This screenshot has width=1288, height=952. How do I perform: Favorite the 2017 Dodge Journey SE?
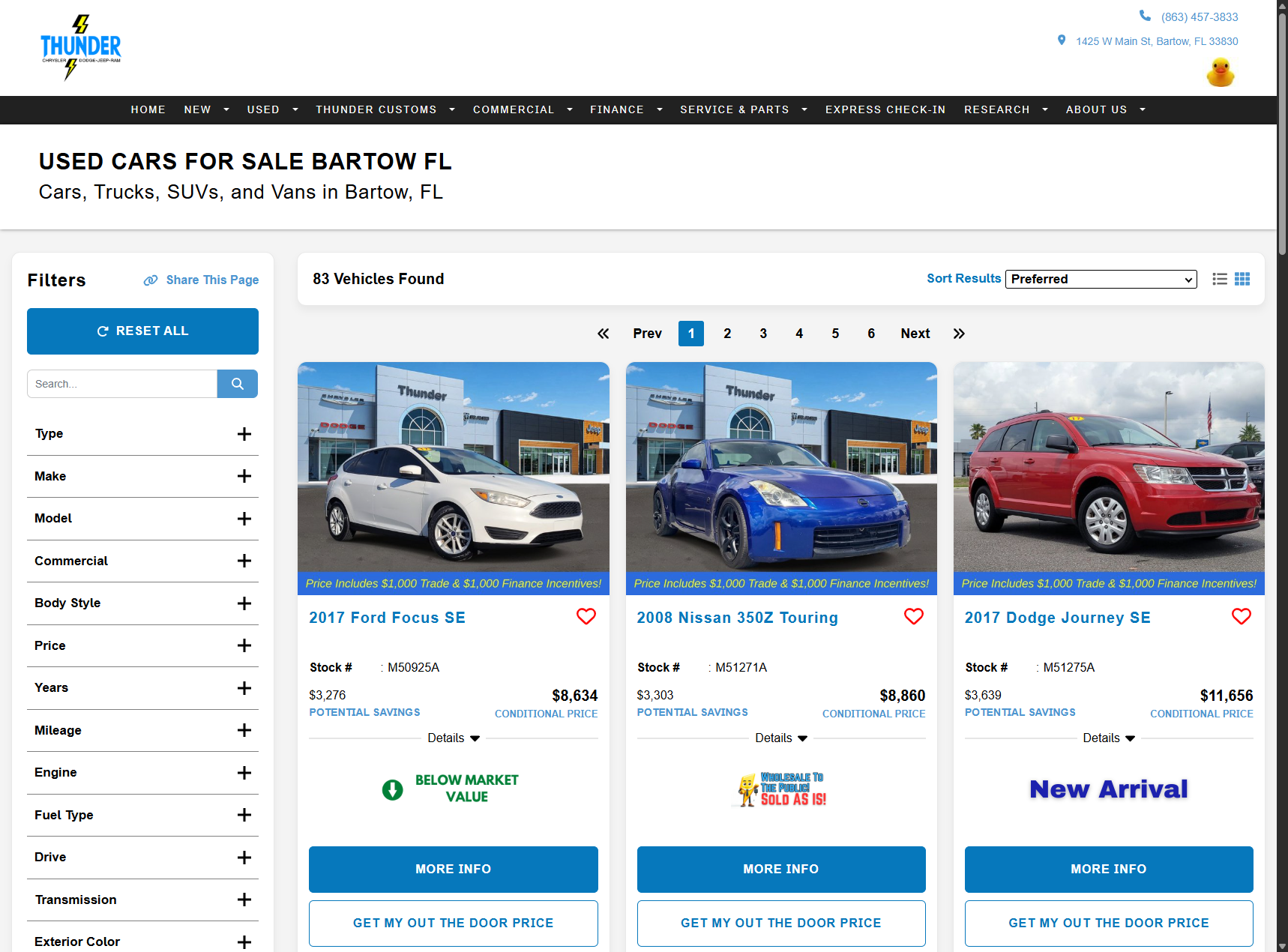pyautogui.click(x=1242, y=616)
